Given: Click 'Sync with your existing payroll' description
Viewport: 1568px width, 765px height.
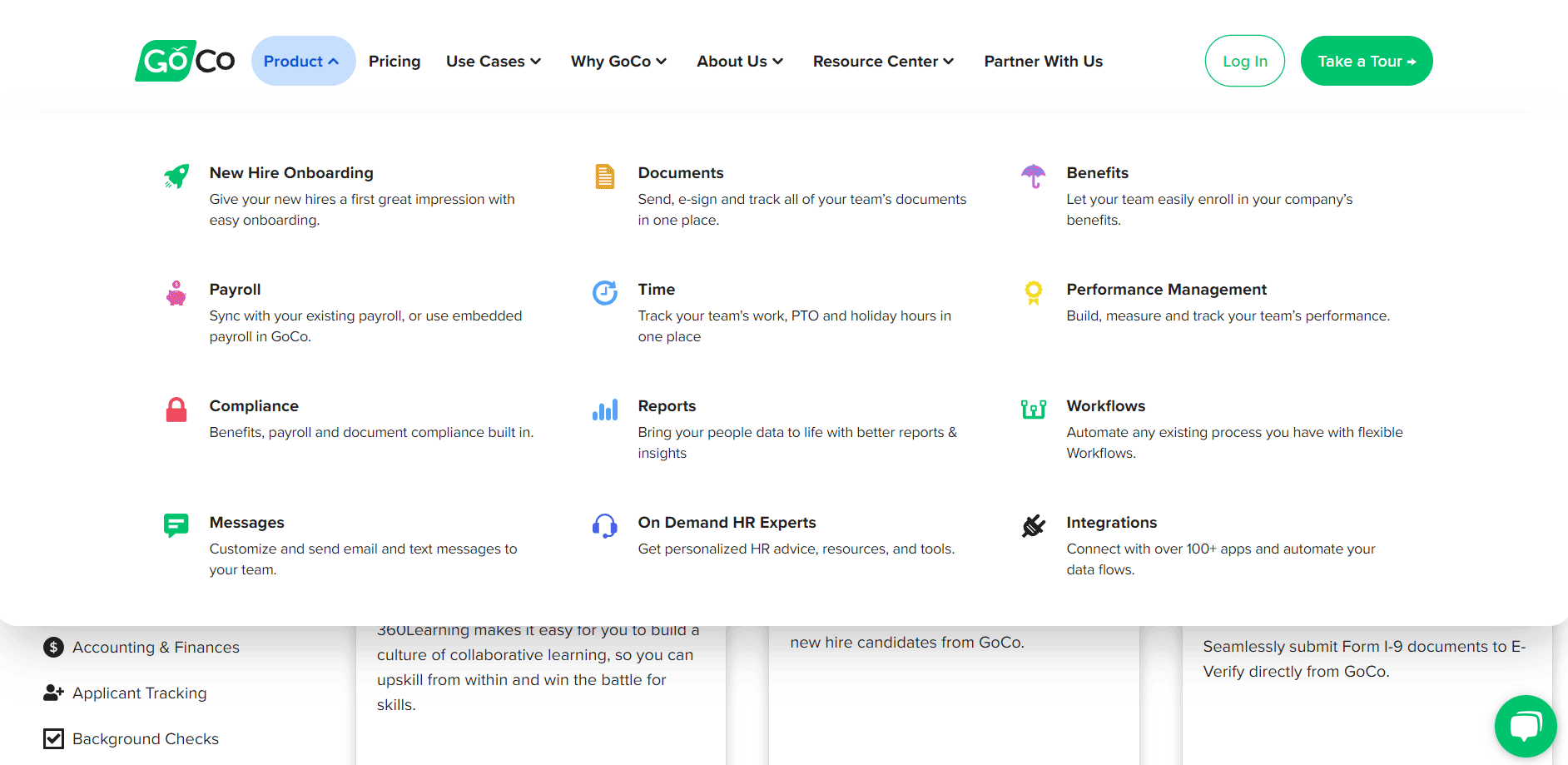Looking at the screenshot, I should tap(365, 325).
